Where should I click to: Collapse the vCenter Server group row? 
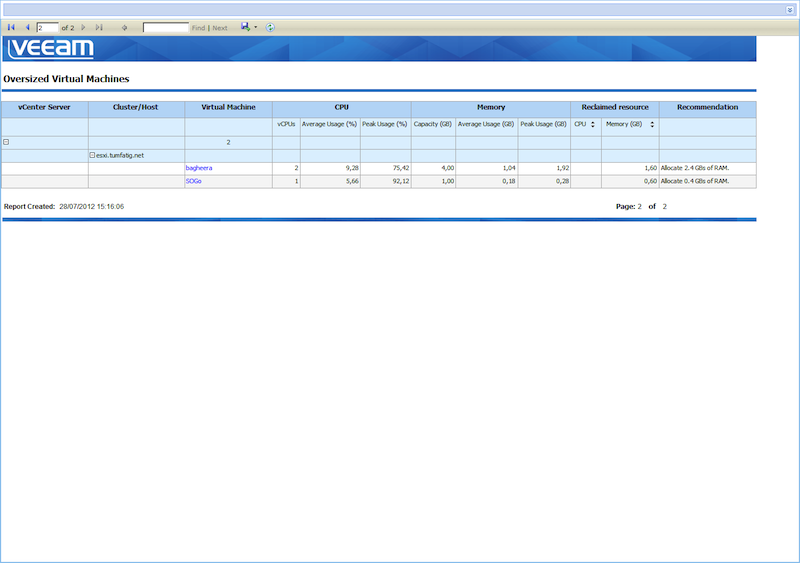[x=6, y=142]
